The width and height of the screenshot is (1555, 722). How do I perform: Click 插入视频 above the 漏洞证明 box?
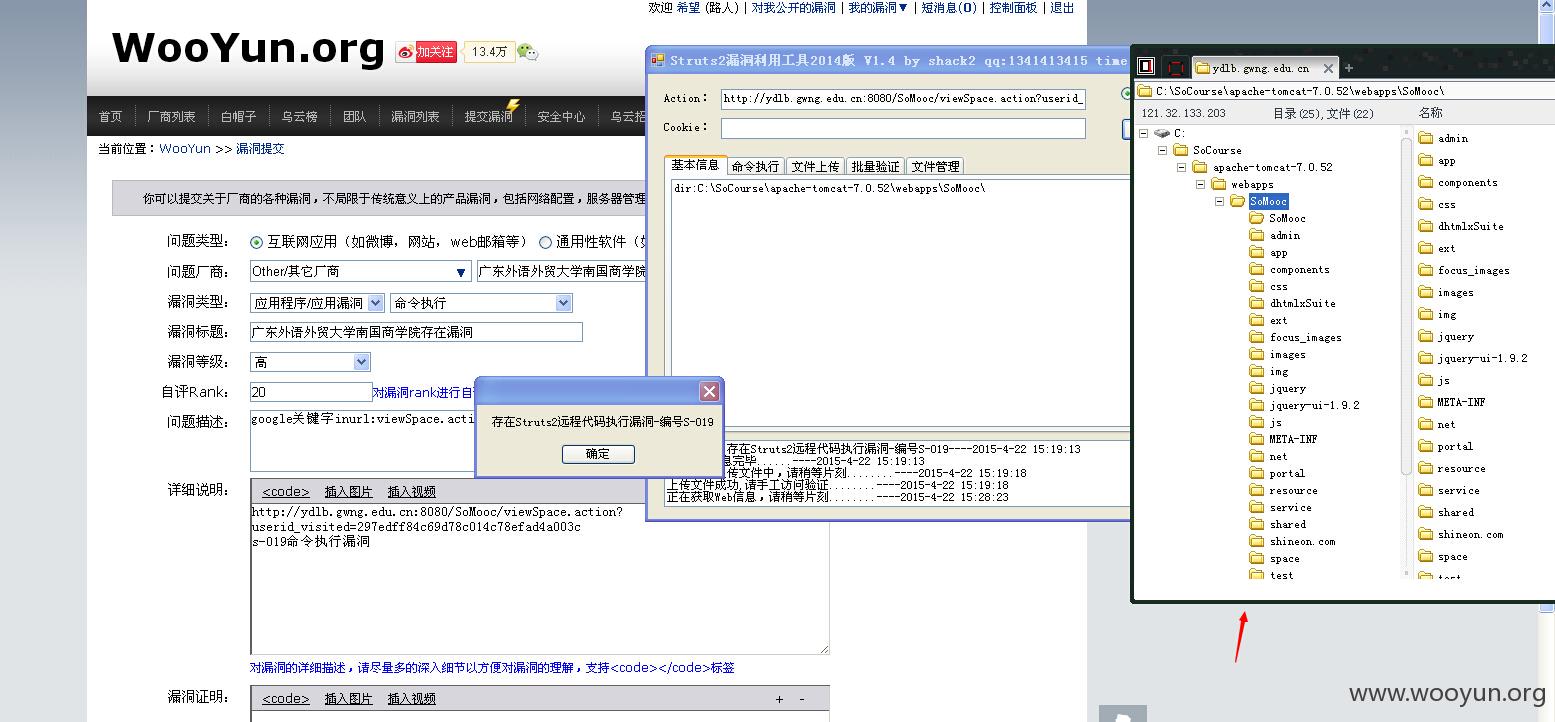coord(411,699)
